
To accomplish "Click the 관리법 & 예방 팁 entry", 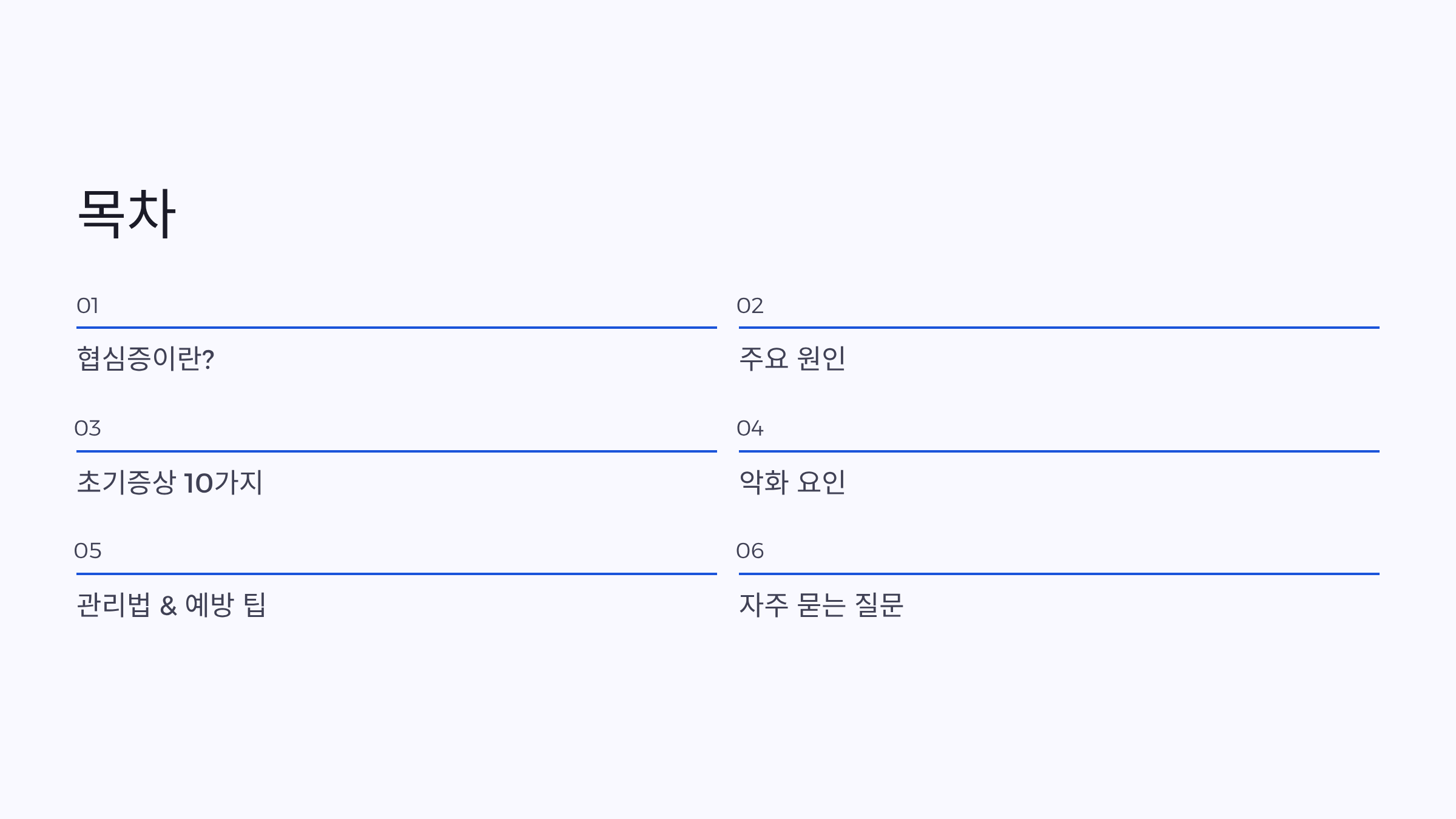I will click(x=171, y=605).
